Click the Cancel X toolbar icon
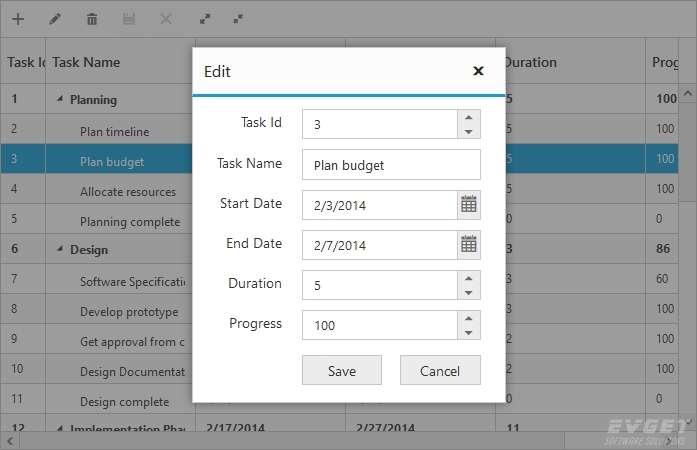 coord(166,19)
